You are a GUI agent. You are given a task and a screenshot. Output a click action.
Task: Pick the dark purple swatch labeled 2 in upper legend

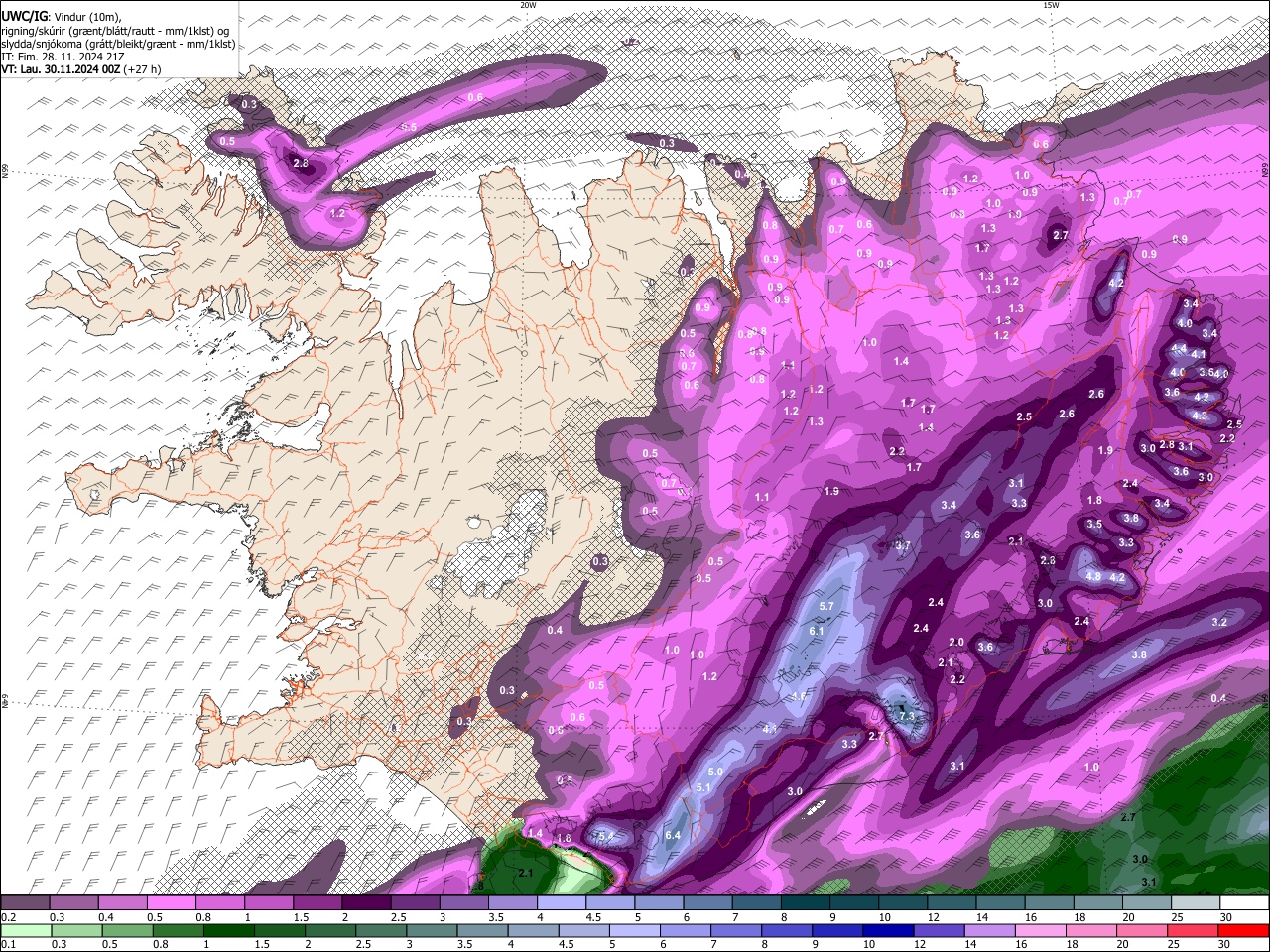tap(366, 903)
